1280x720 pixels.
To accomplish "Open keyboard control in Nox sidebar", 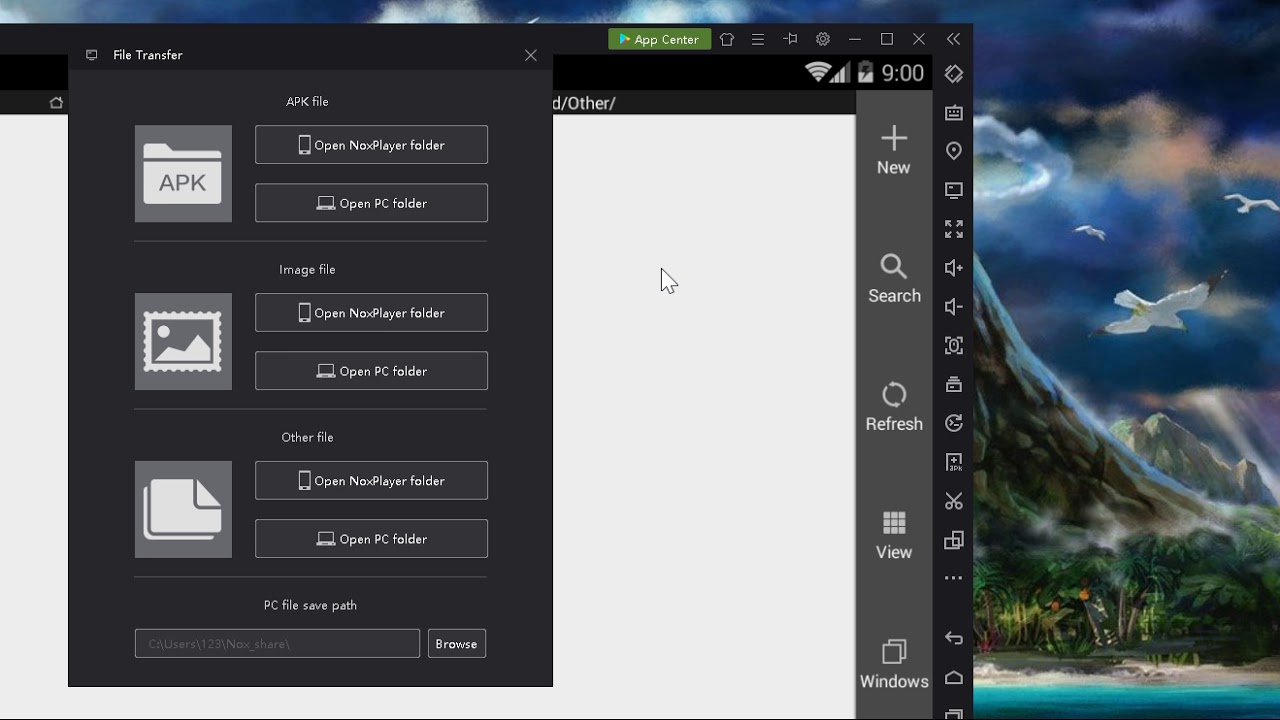I will click(954, 113).
